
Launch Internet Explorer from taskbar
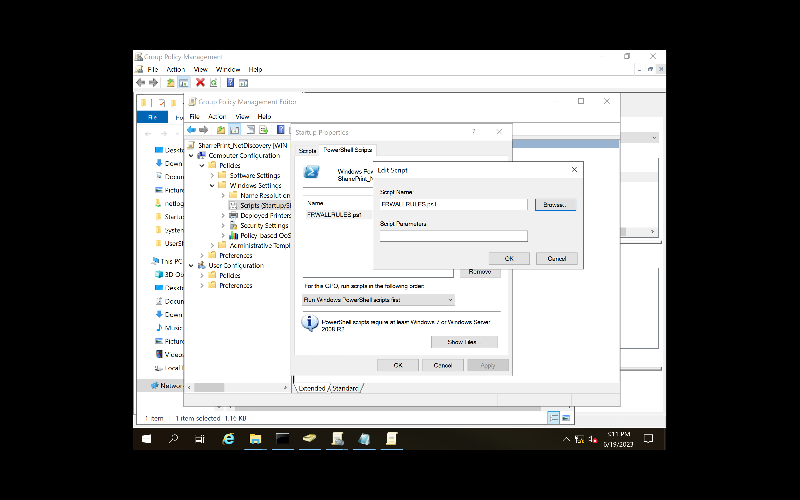[x=228, y=439]
